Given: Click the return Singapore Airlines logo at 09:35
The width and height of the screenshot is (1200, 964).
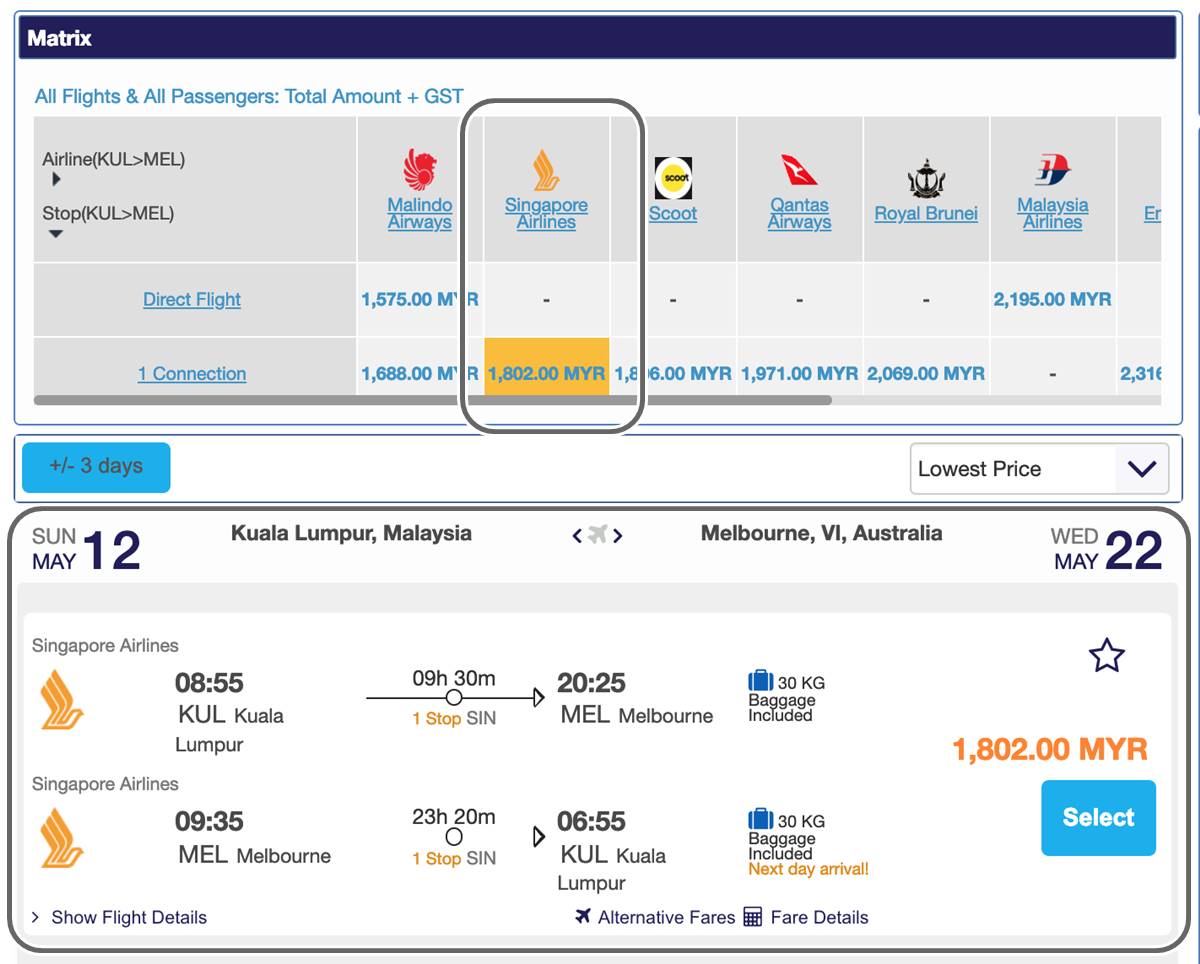Looking at the screenshot, I should (x=62, y=838).
